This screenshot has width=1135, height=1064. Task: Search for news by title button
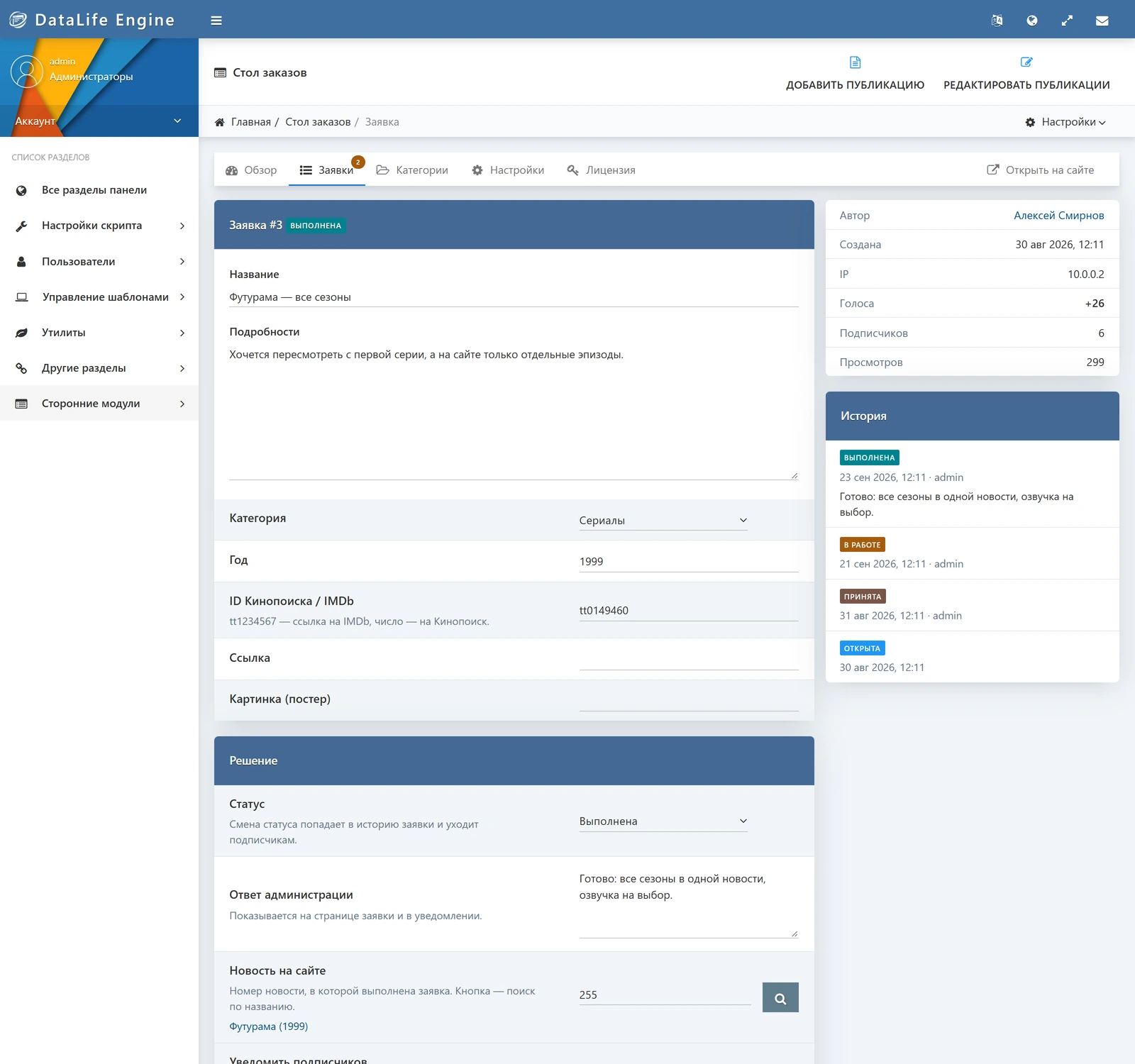780,997
